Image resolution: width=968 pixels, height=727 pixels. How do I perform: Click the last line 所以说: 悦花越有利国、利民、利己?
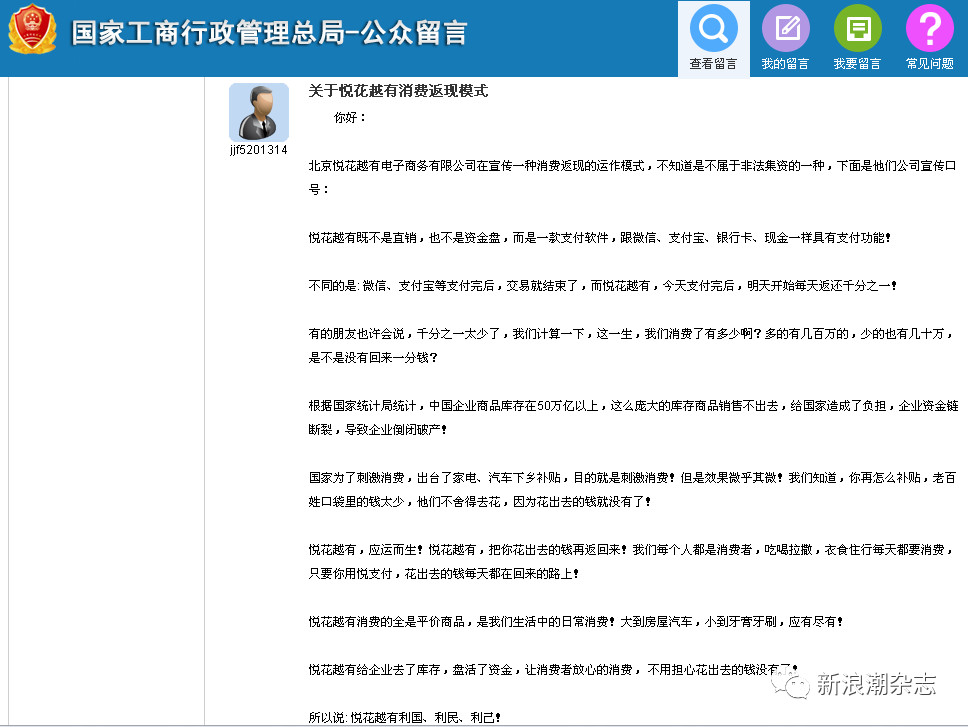click(404, 717)
